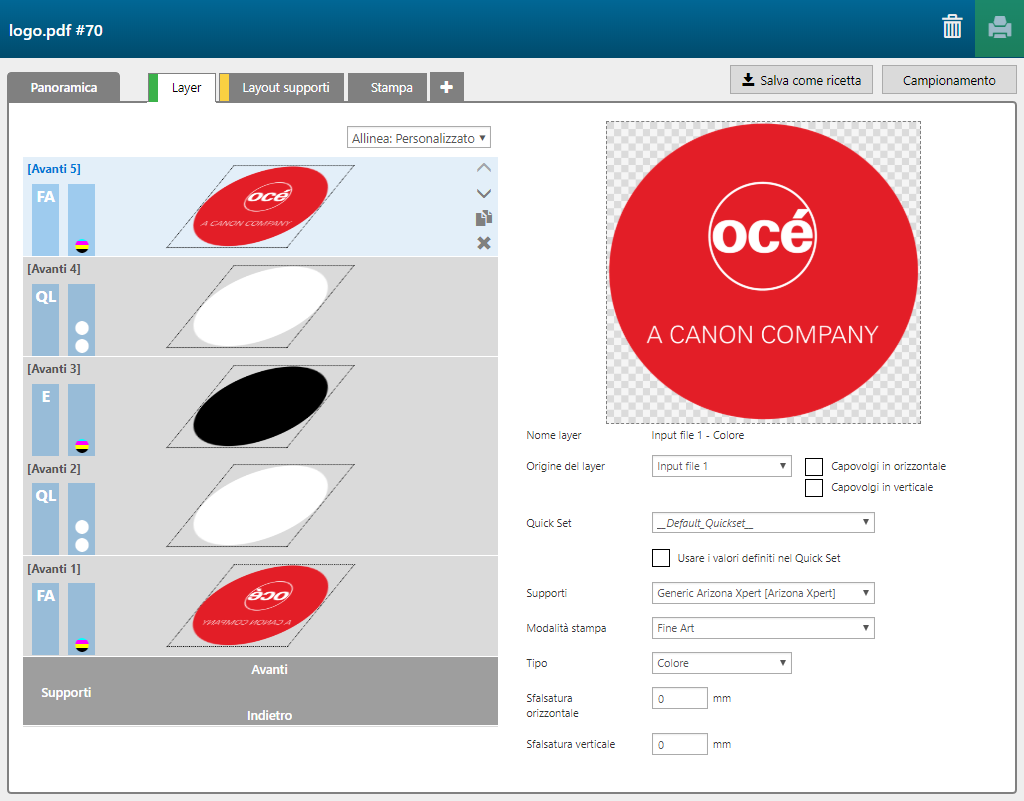
Task: Click the white ink dots of Avanti 4
Action: [x=82, y=337]
